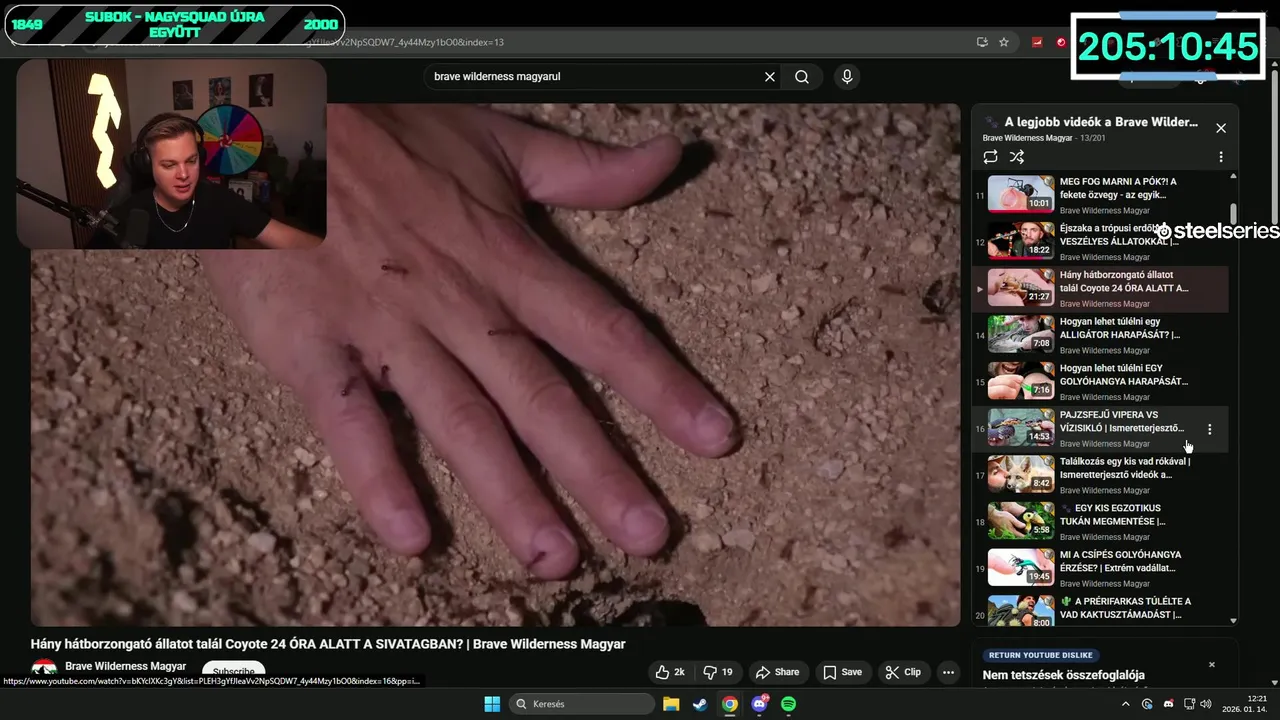Save the video to a playlist
Screen dimensions: 1280x720
pyautogui.click(x=842, y=672)
